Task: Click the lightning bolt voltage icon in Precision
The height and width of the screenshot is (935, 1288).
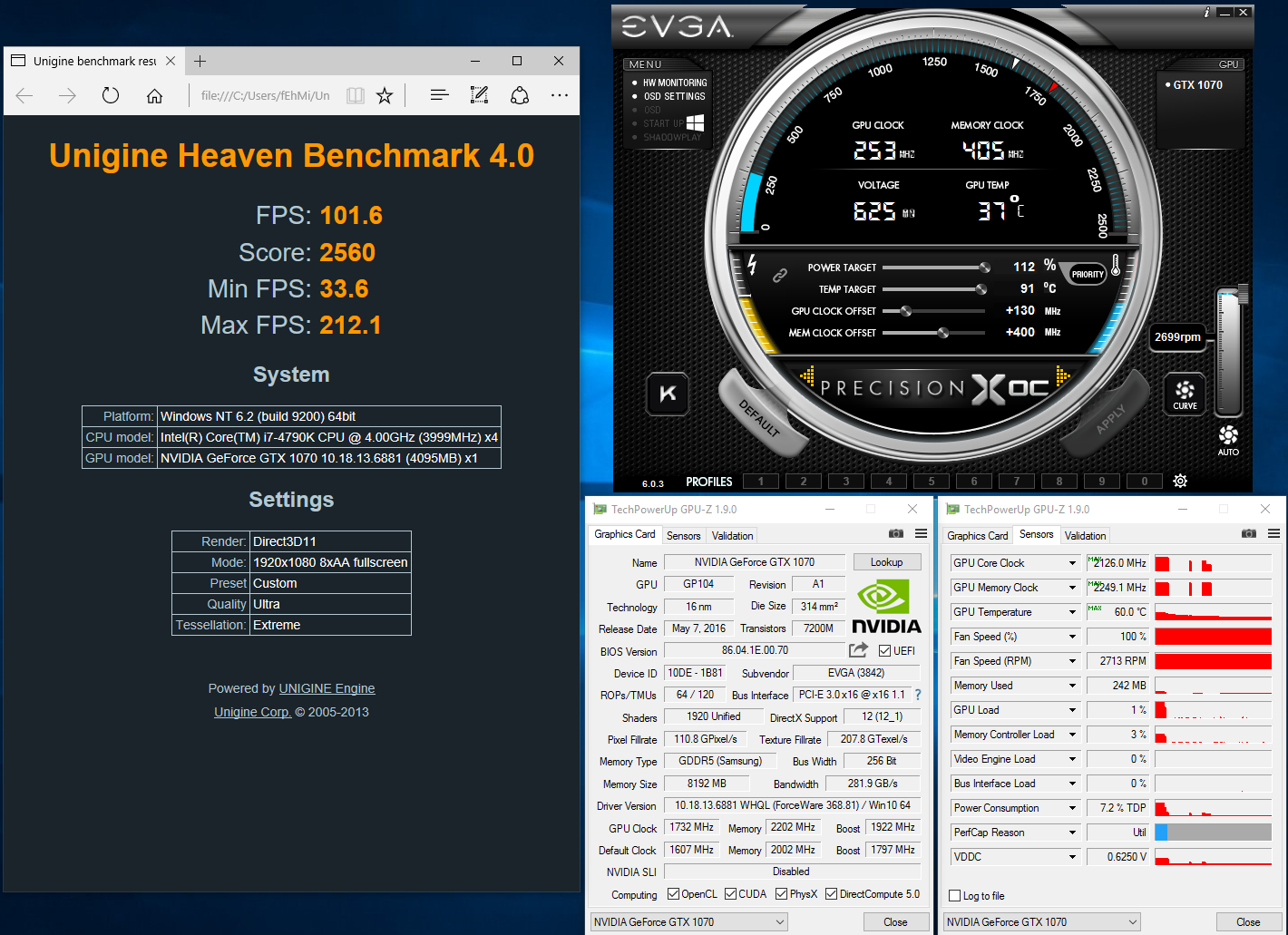Action: tap(752, 263)
